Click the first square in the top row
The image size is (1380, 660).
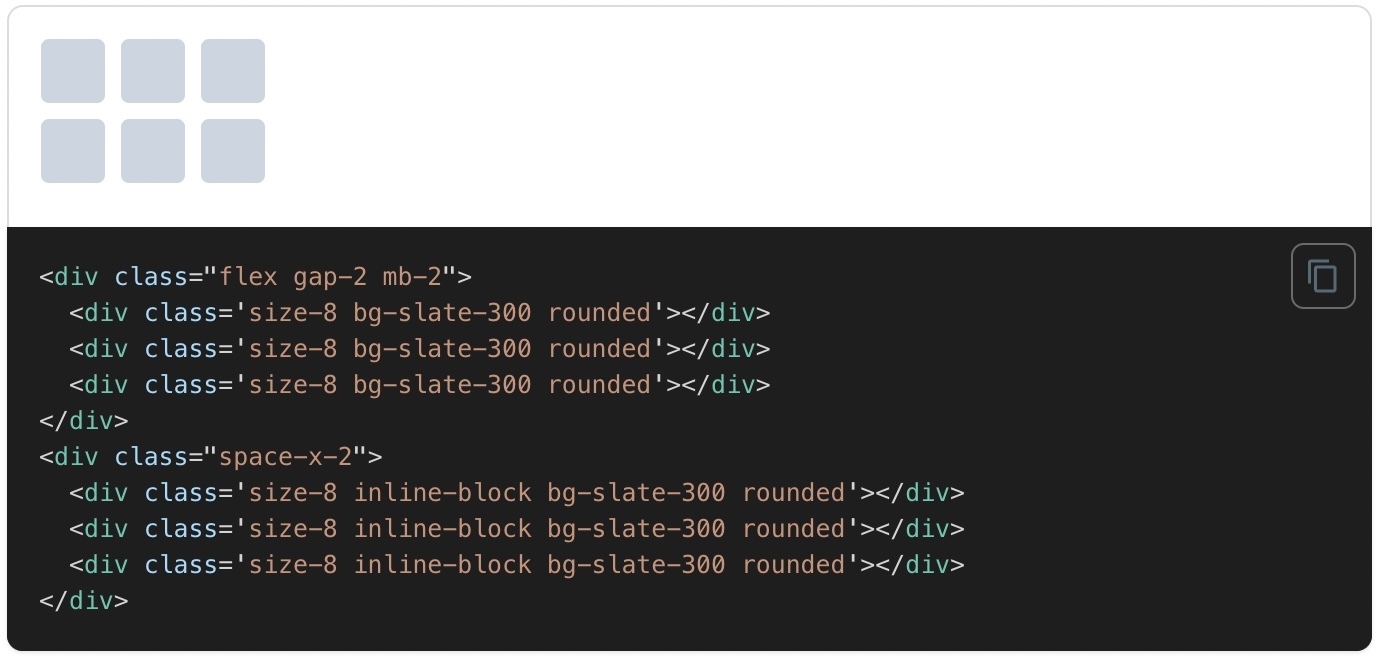pos(73,71)
